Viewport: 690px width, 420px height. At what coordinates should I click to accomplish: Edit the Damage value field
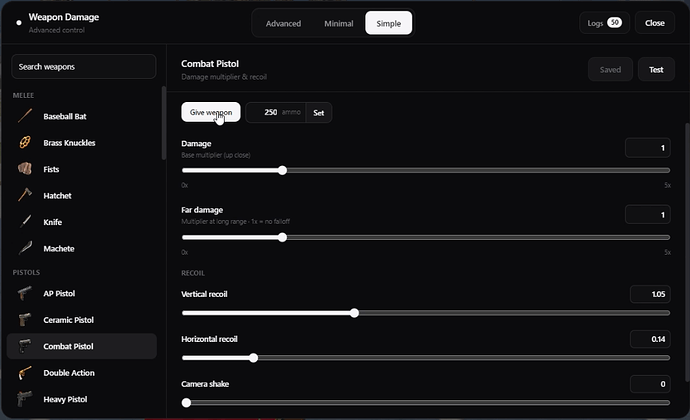(648, 148)
